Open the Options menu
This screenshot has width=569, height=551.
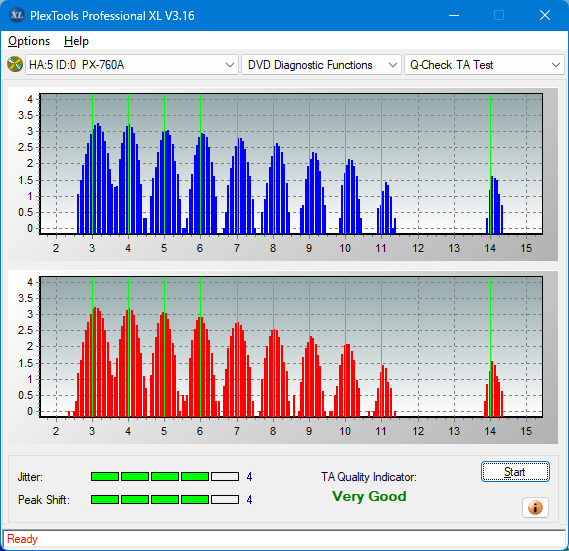tap(29, 41)
